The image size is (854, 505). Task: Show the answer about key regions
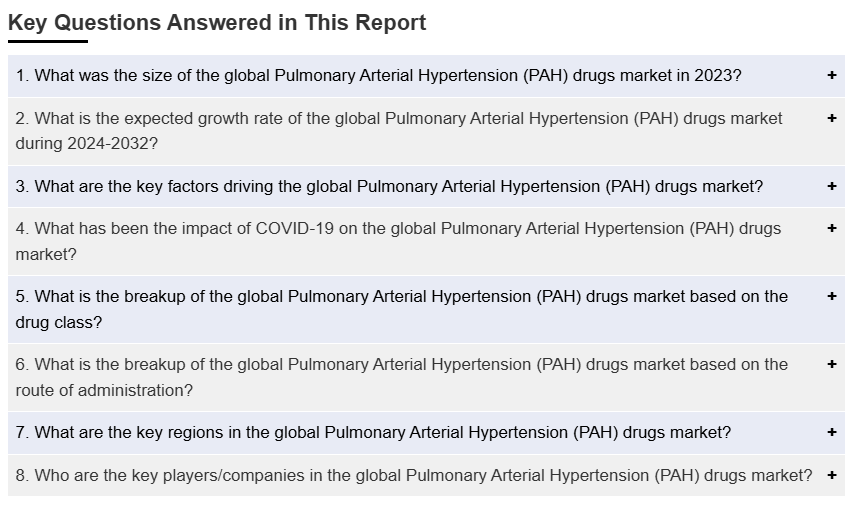[x=373, y=432]
